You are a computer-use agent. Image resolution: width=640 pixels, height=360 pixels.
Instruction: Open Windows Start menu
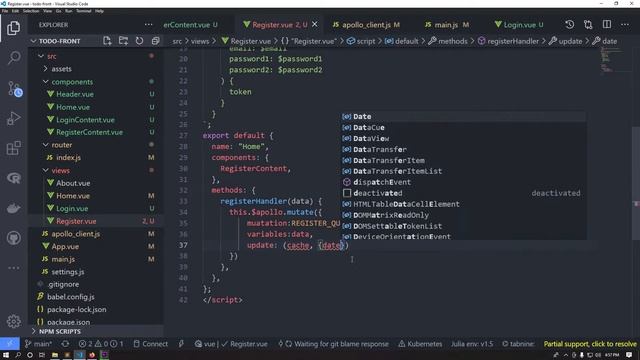(6, 355)
